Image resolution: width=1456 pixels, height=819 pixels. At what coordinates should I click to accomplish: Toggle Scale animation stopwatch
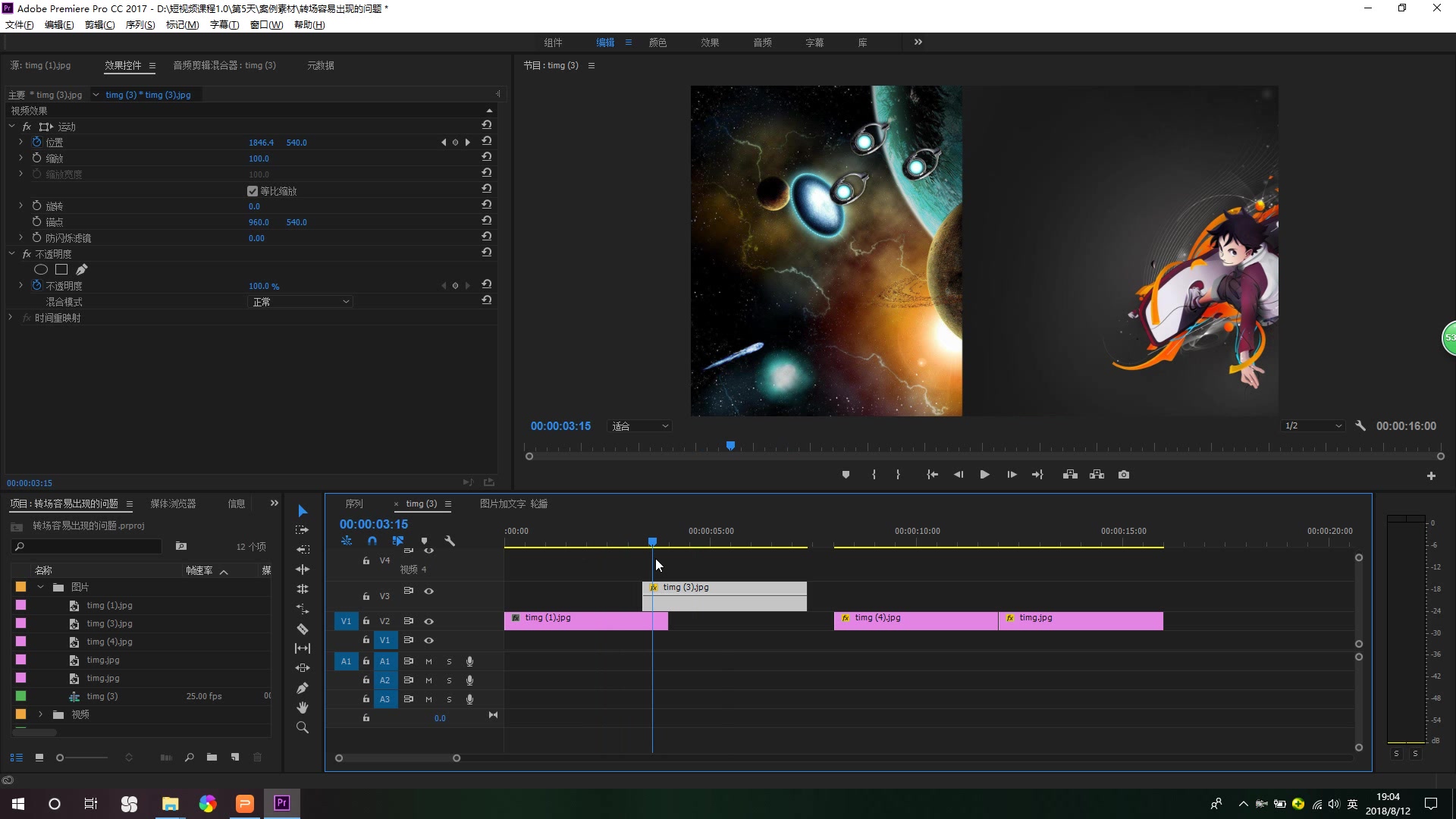pos(36,158)
